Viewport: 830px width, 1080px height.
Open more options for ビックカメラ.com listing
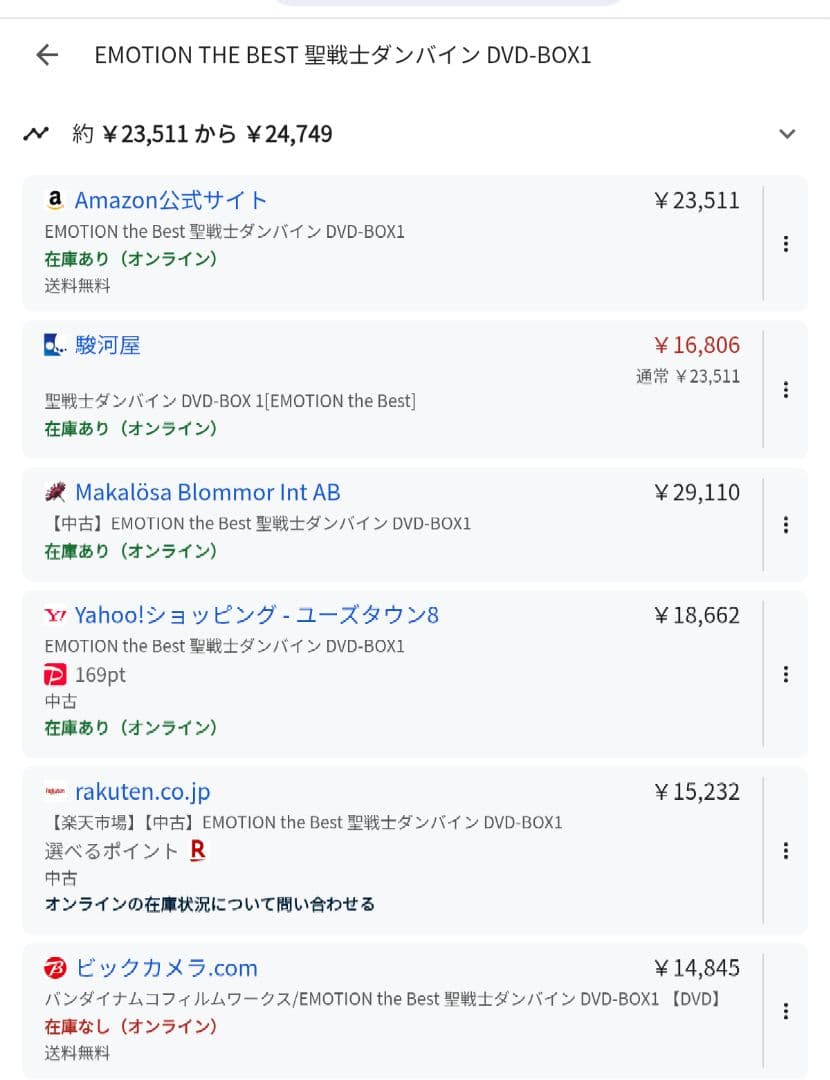pyautogui.click(x=786, y=1011)
